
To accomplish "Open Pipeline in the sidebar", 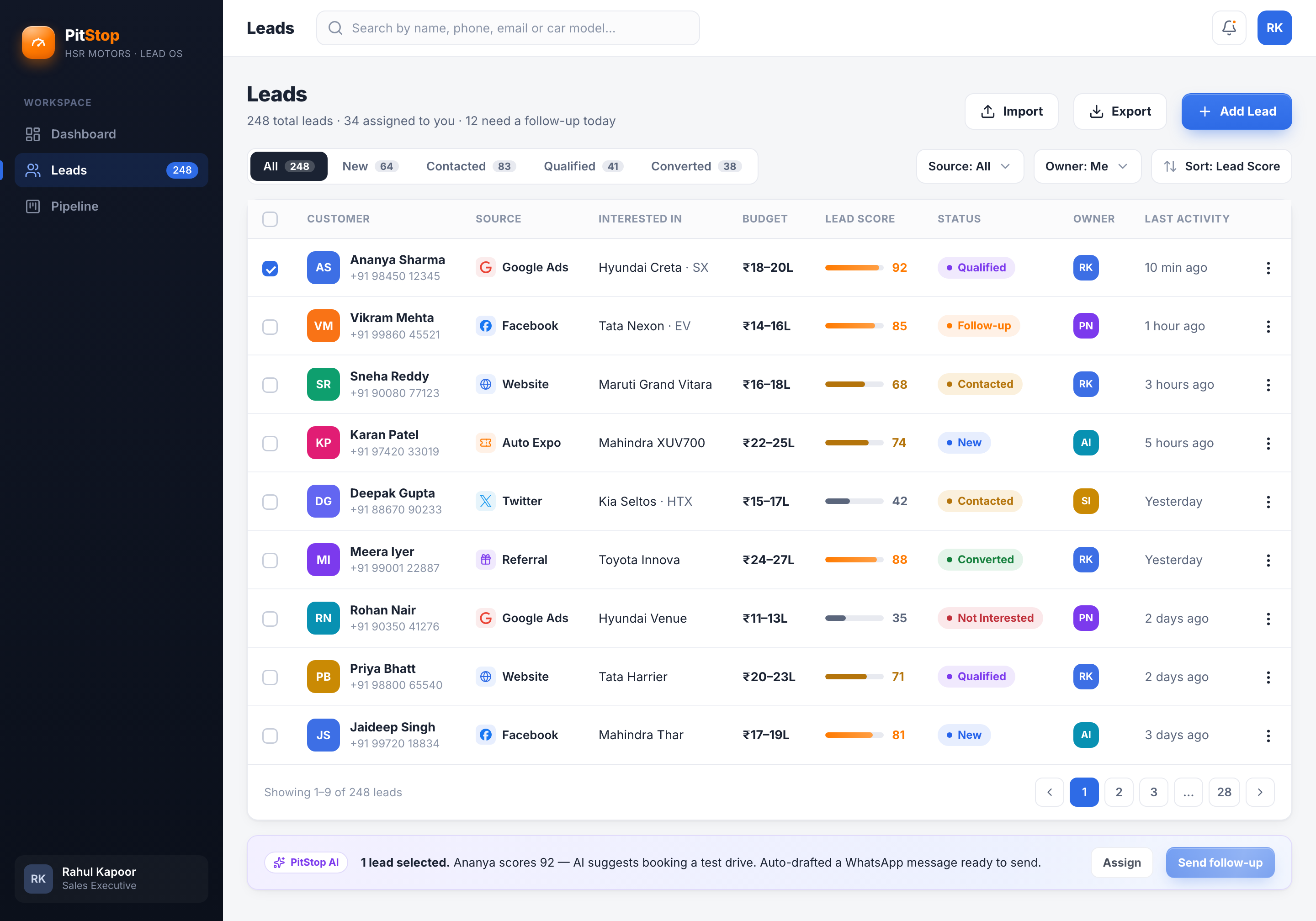I will 111,206.
